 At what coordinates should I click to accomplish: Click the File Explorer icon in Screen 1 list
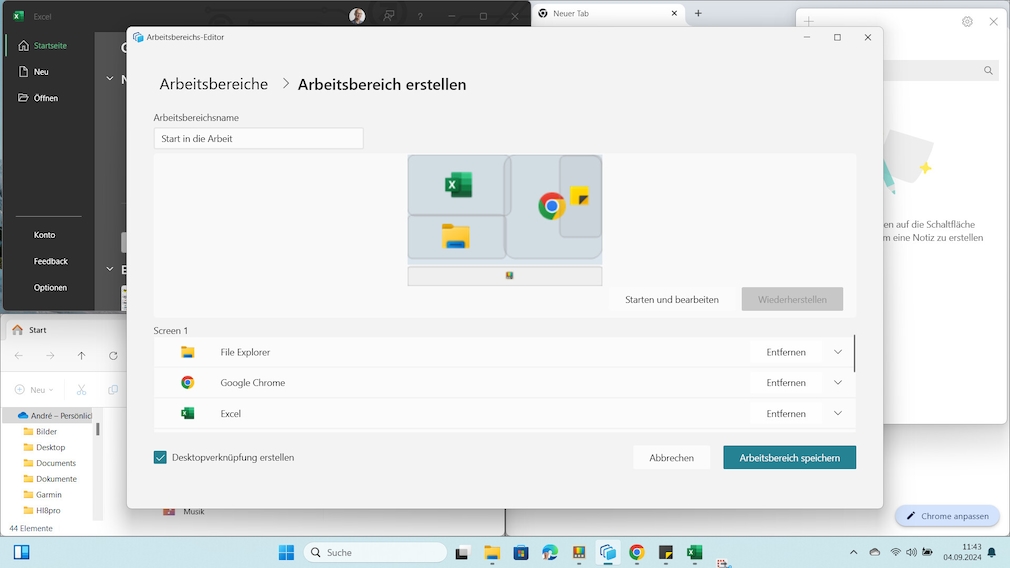187,352
